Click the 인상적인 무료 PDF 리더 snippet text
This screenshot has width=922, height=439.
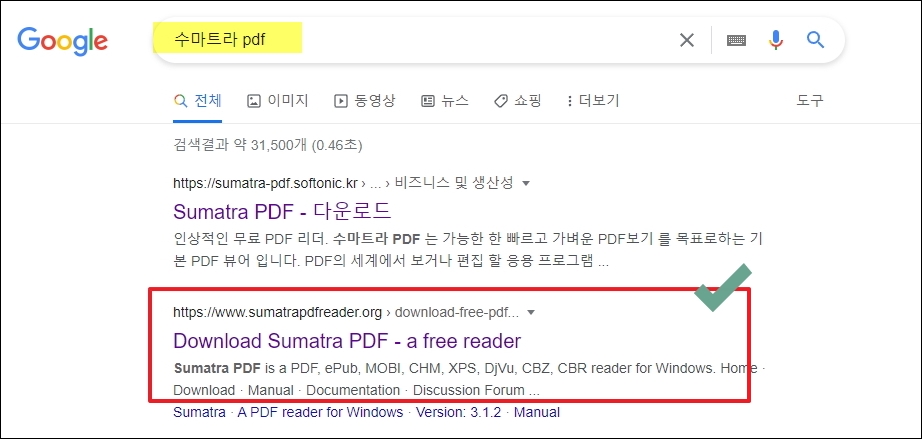(467, 250)
